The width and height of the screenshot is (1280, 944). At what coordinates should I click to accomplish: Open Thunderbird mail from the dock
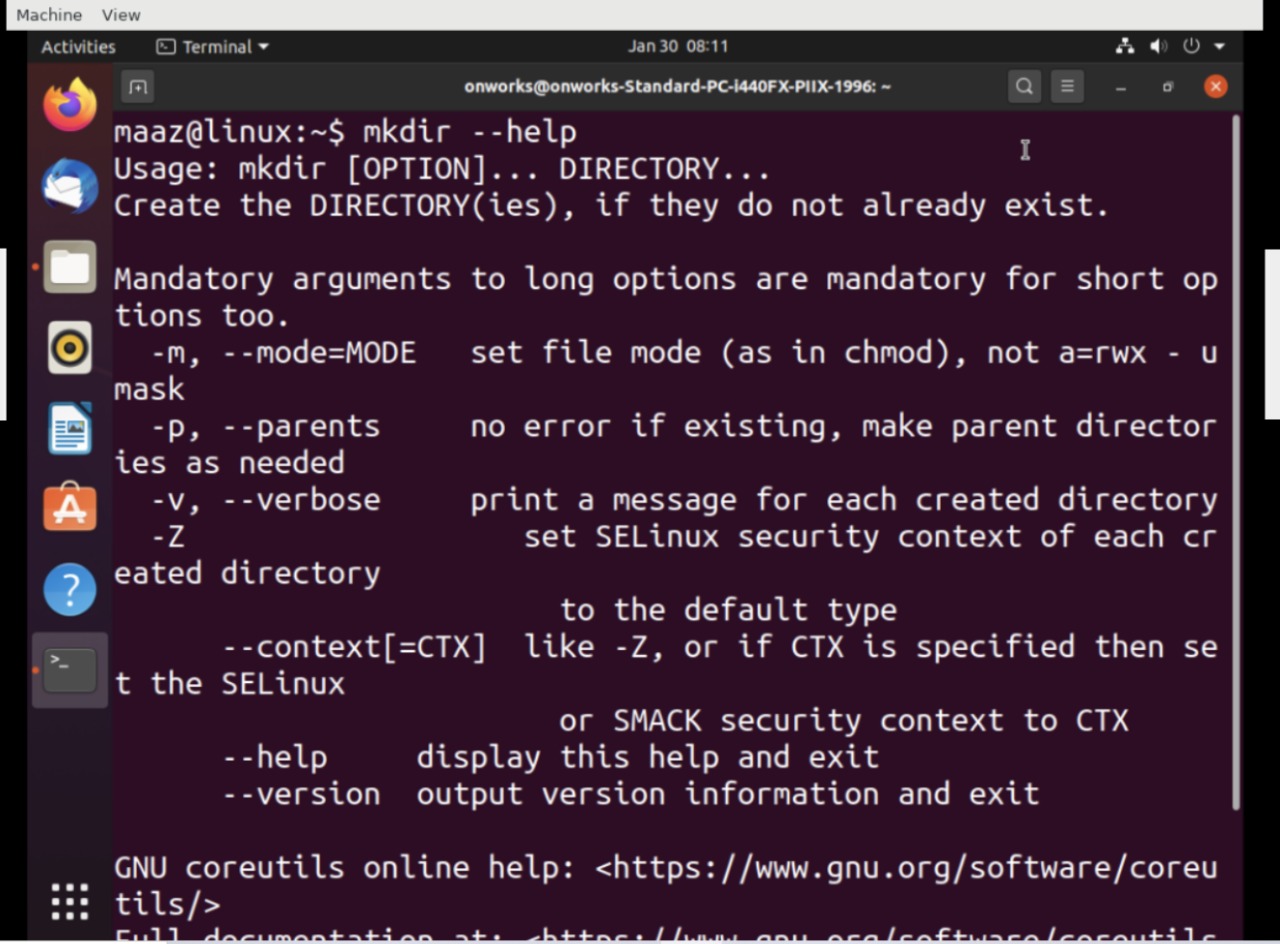pos(70,186)
